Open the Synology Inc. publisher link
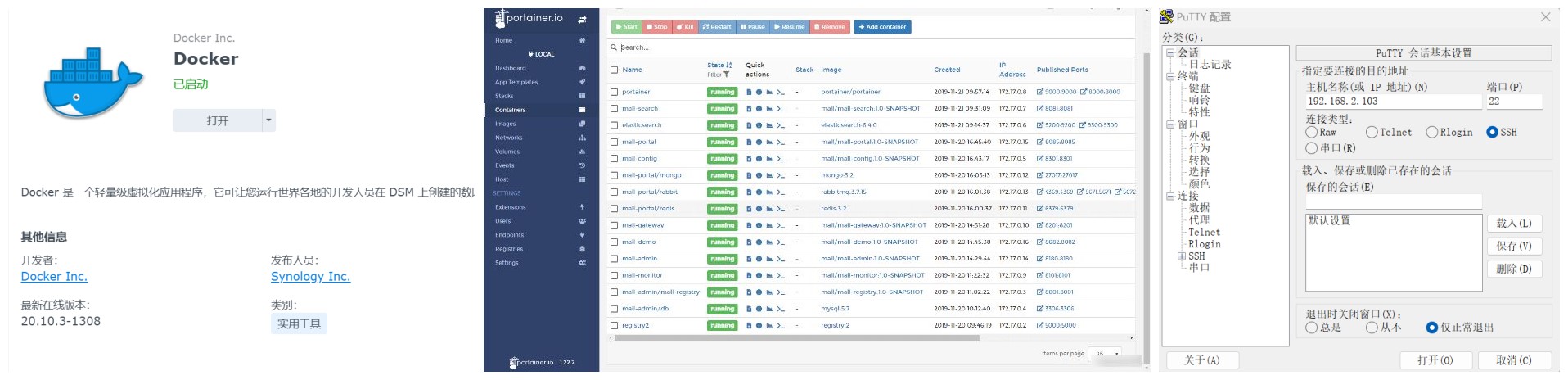Image resolution: width=1568 pixels, height=380 pixels. point(310,277)
